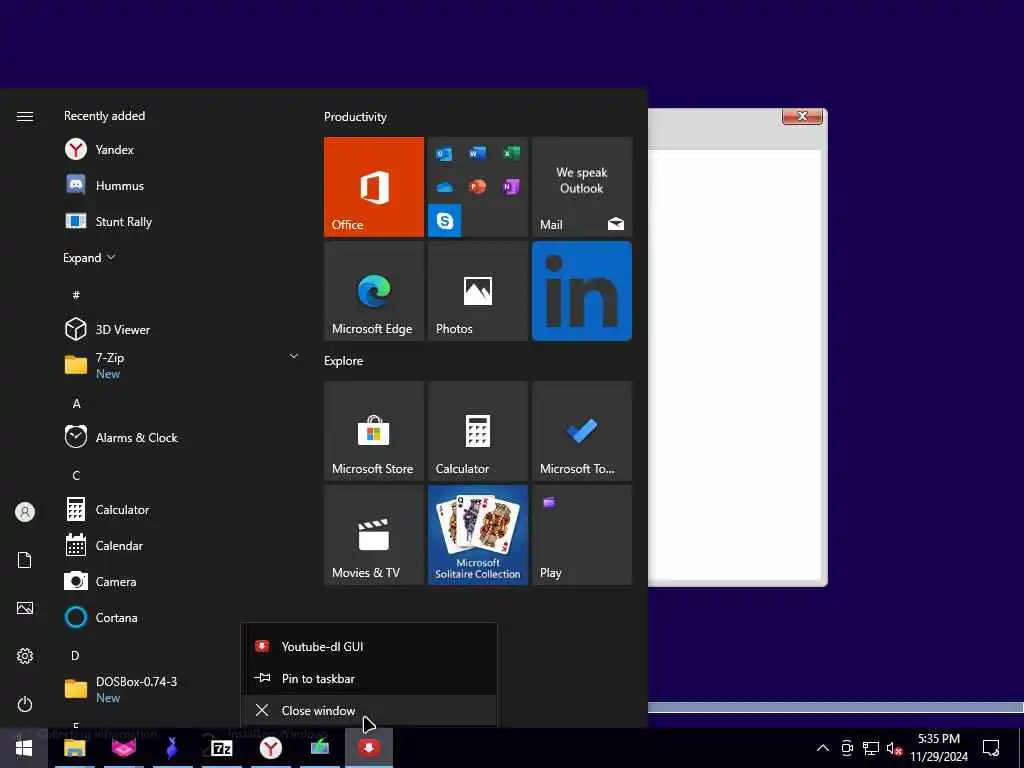Open the Action Center notifications icon

991,748
